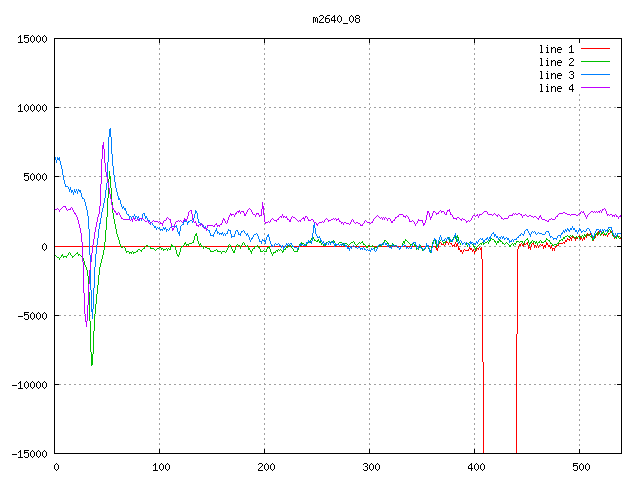Click y-axis label 15000

coord(32,39)
